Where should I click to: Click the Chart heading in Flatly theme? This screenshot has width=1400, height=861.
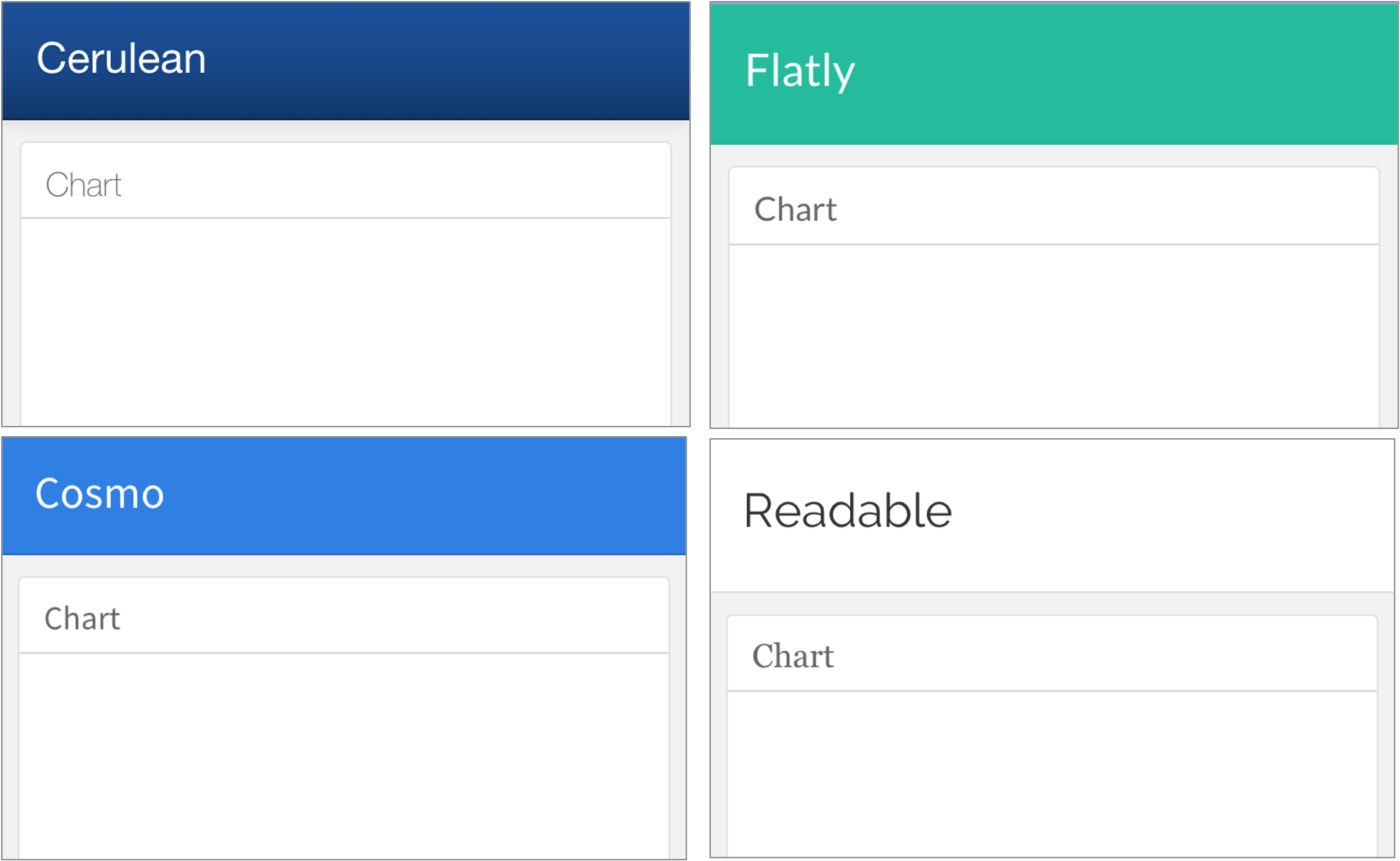pos(795,209)
